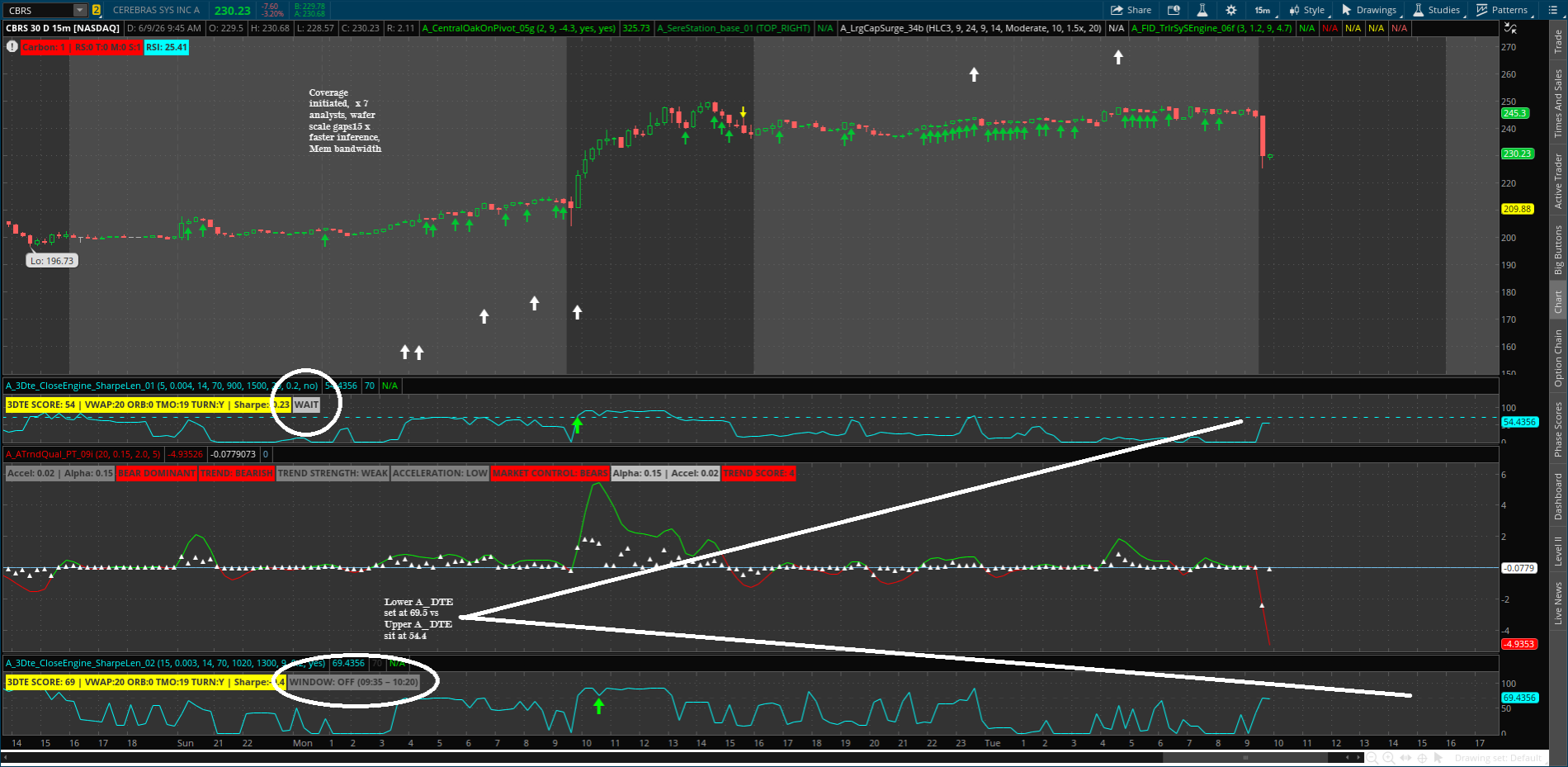Screen dimensions: 1568x767
Task: Click the crosshair target icon at bottom right
Action: click(1422, 758)
